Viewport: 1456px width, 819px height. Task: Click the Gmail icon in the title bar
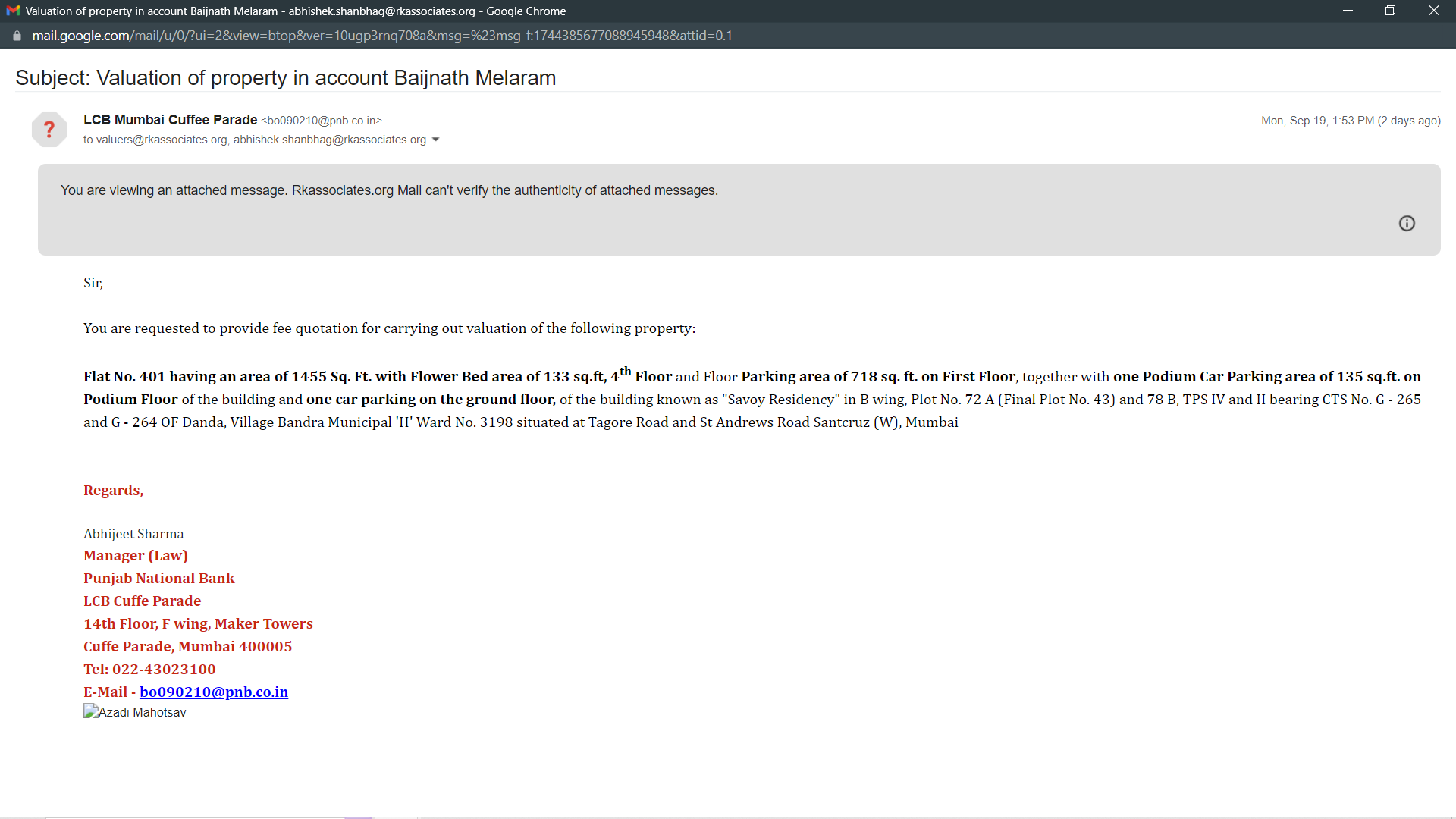12,11
